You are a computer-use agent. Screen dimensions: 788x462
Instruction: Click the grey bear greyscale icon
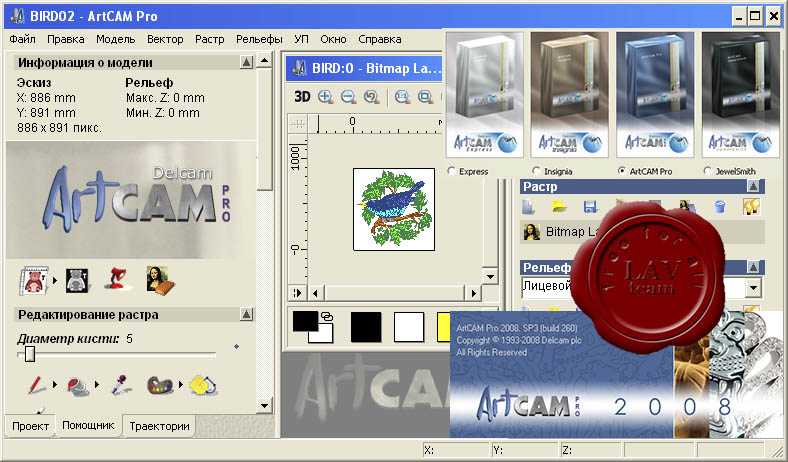77,281
